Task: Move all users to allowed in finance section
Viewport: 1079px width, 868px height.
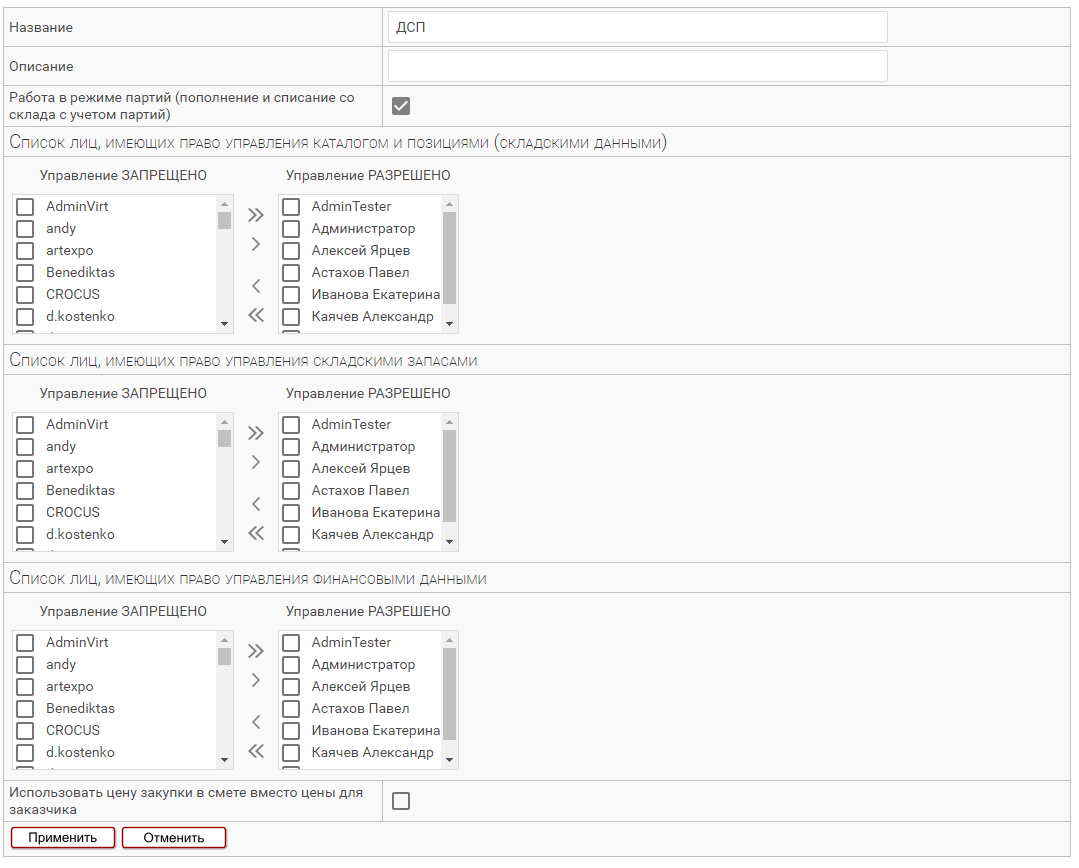Action: coord(256,651)
